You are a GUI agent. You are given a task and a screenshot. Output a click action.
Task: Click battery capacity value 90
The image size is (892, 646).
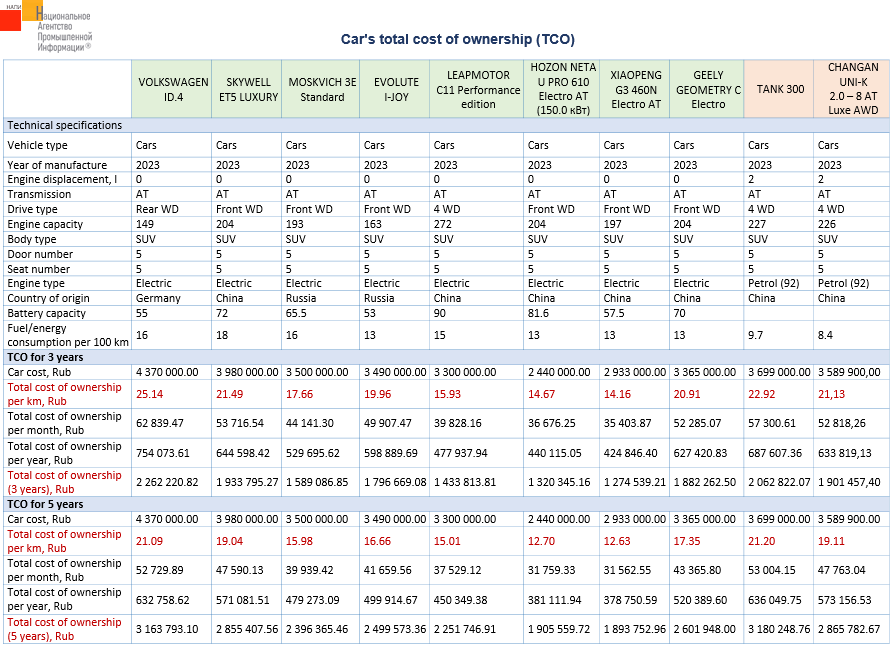(440, 313)
